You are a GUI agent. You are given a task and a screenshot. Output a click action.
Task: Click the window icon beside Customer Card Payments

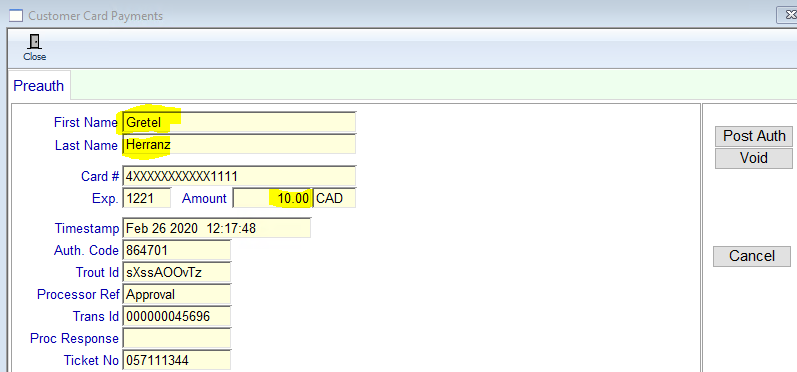pos(16,16)
